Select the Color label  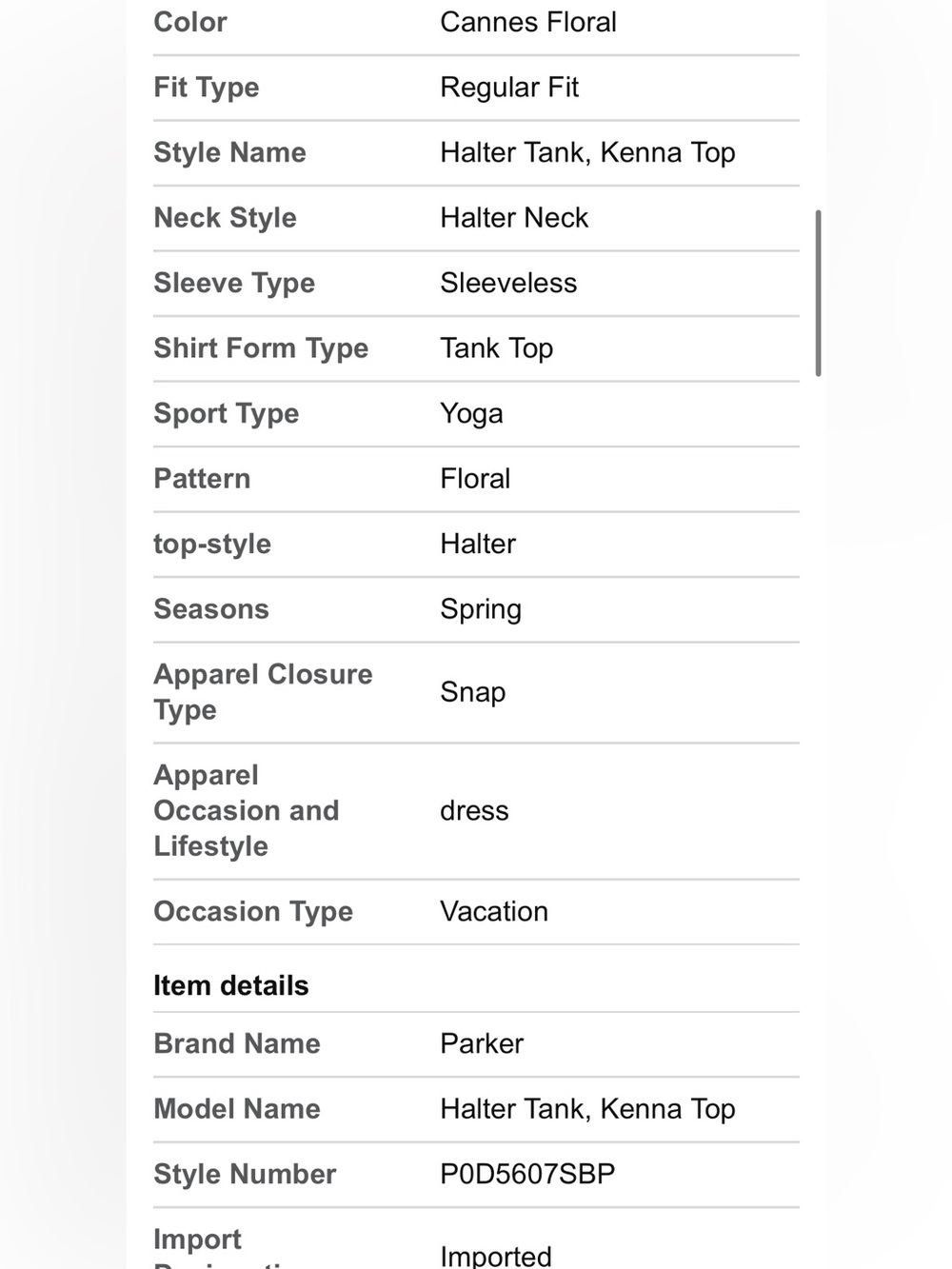tap(190, 22)
